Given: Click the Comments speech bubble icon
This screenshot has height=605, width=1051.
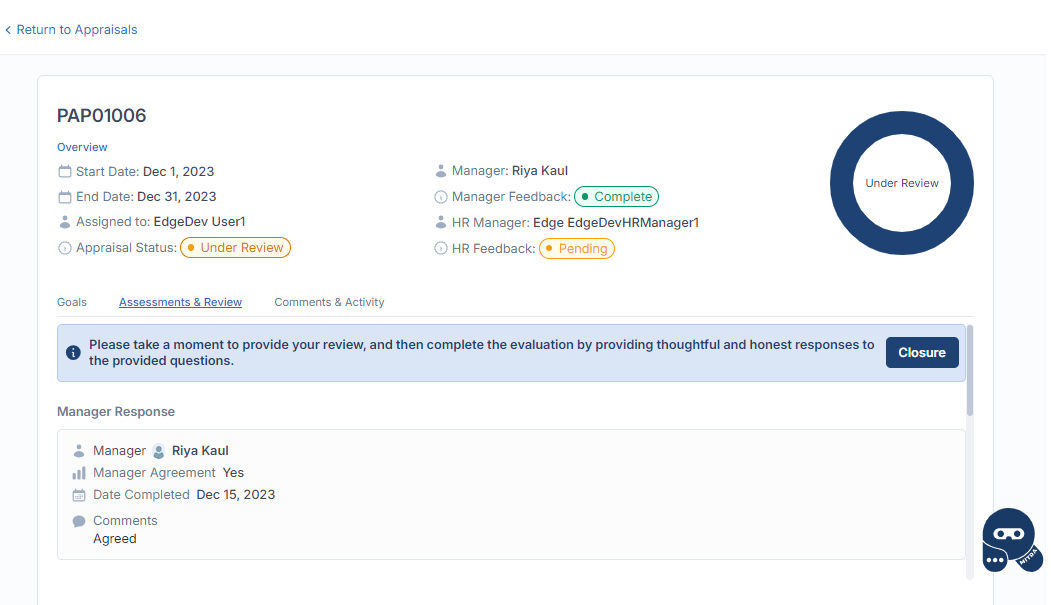Looking at the screenshot, I should (x=79, y=521).
